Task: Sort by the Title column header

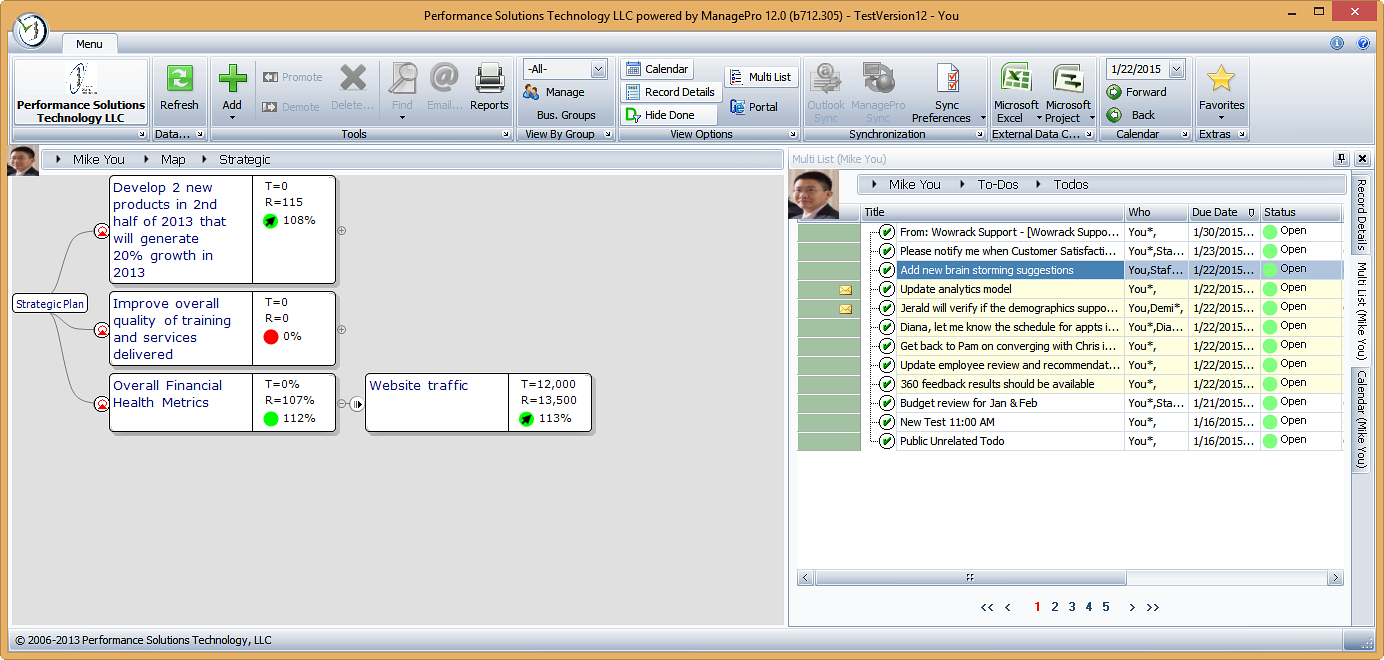Action: [x=992, y=212]
